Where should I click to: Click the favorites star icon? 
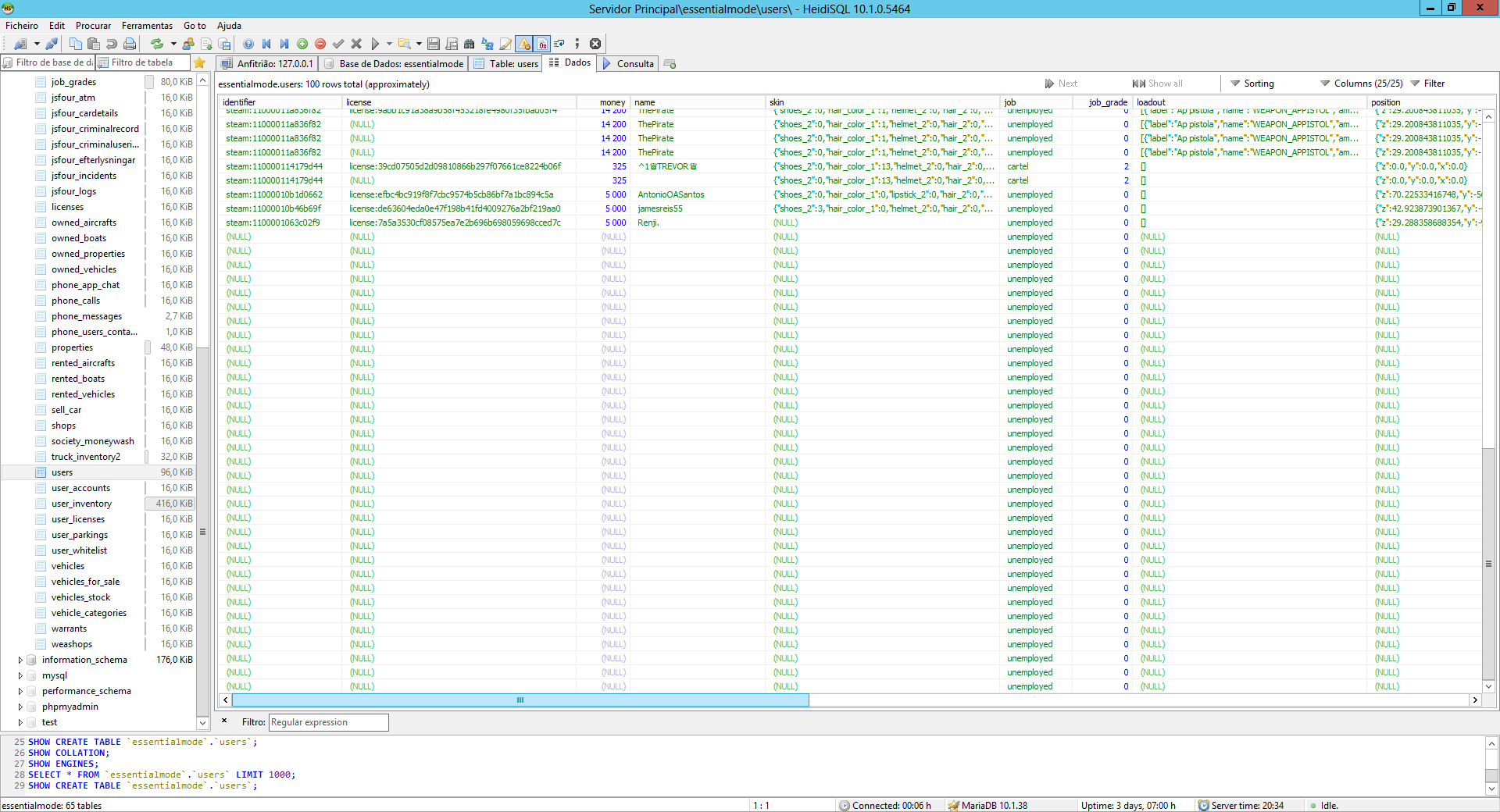[200, 62]
